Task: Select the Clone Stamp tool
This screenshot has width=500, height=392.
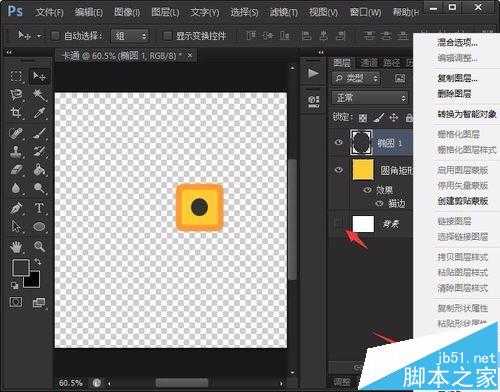Action: tap(16, 152)
